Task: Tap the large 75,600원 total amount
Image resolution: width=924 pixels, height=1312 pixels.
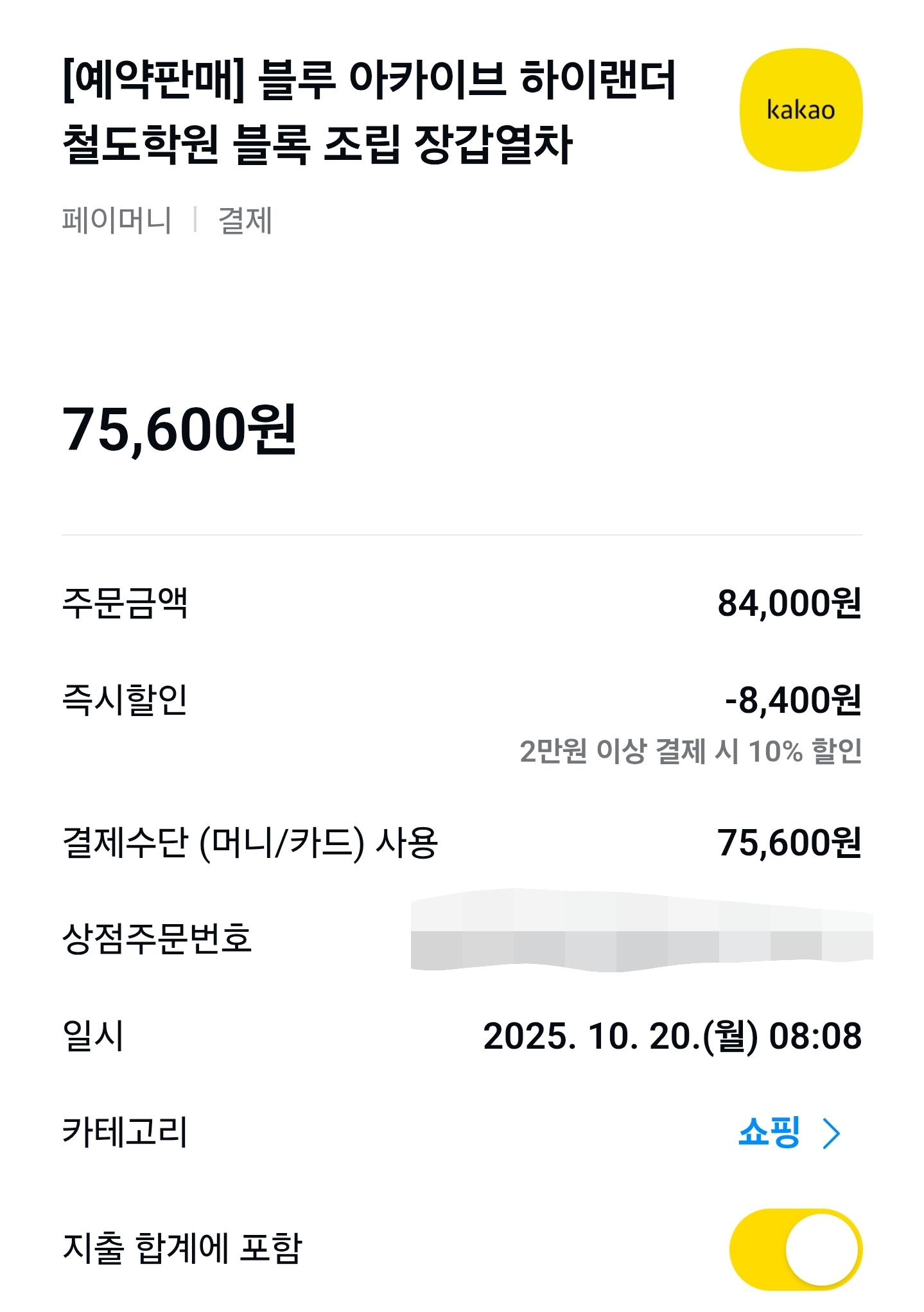Action: pos(179,430)
